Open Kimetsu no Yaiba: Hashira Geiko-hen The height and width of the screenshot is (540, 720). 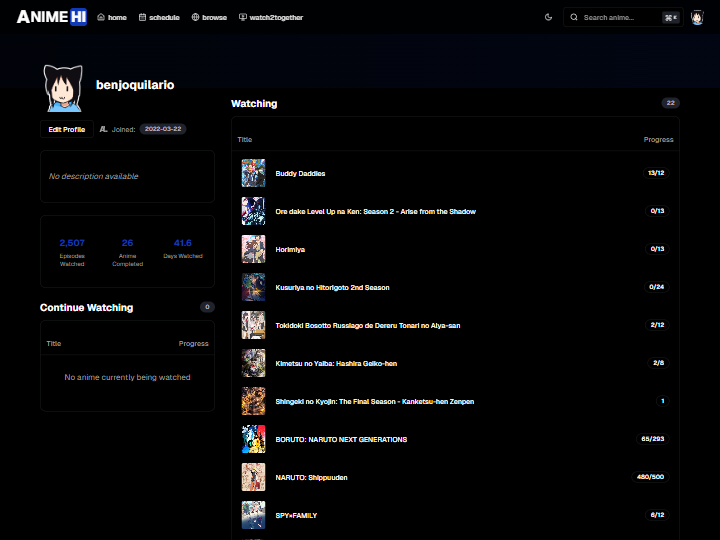[336, 364]
